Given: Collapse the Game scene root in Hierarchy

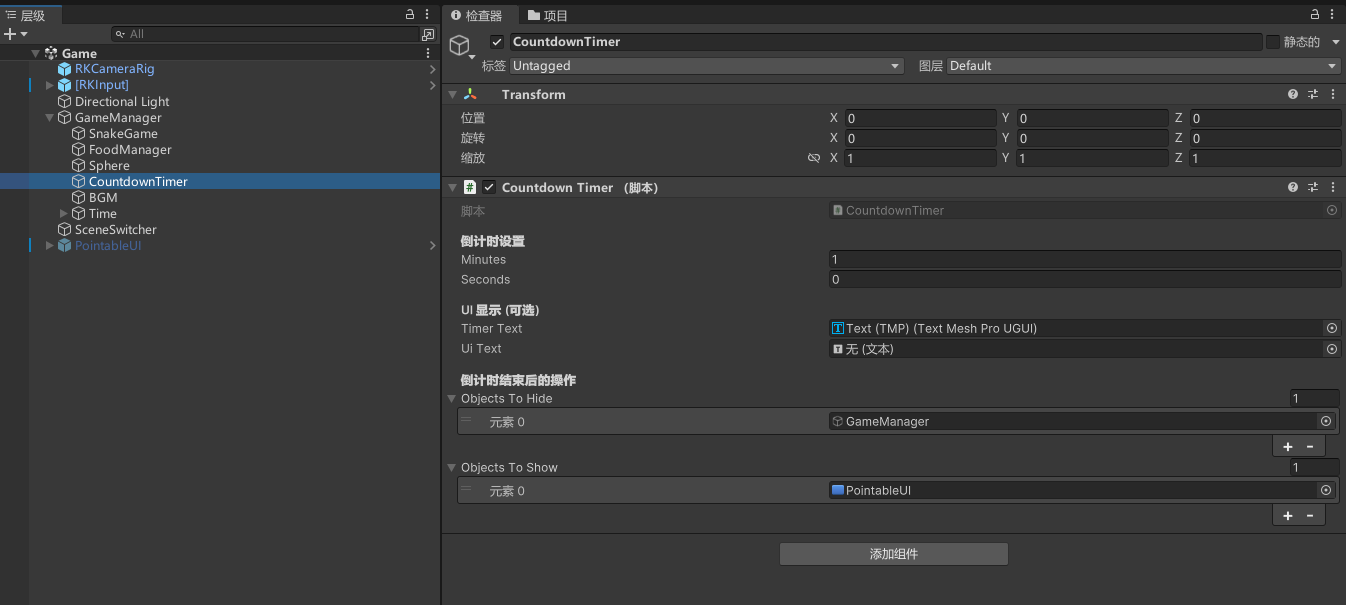Looking at the screenshot, I should pyautogui.click(x=36, y=53).
